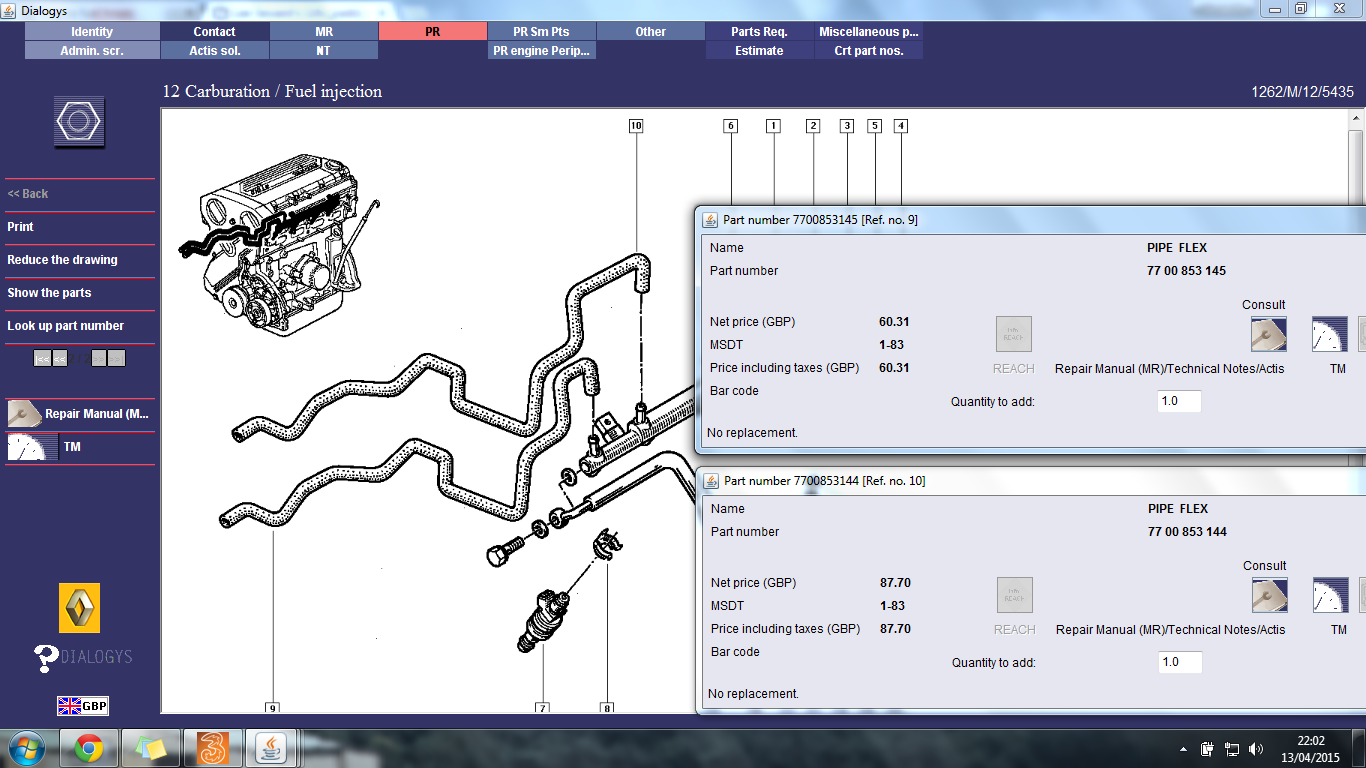Click the GBP UK flag currency icon
This screenshot has width=1366, height=768.
pos(82,706)
